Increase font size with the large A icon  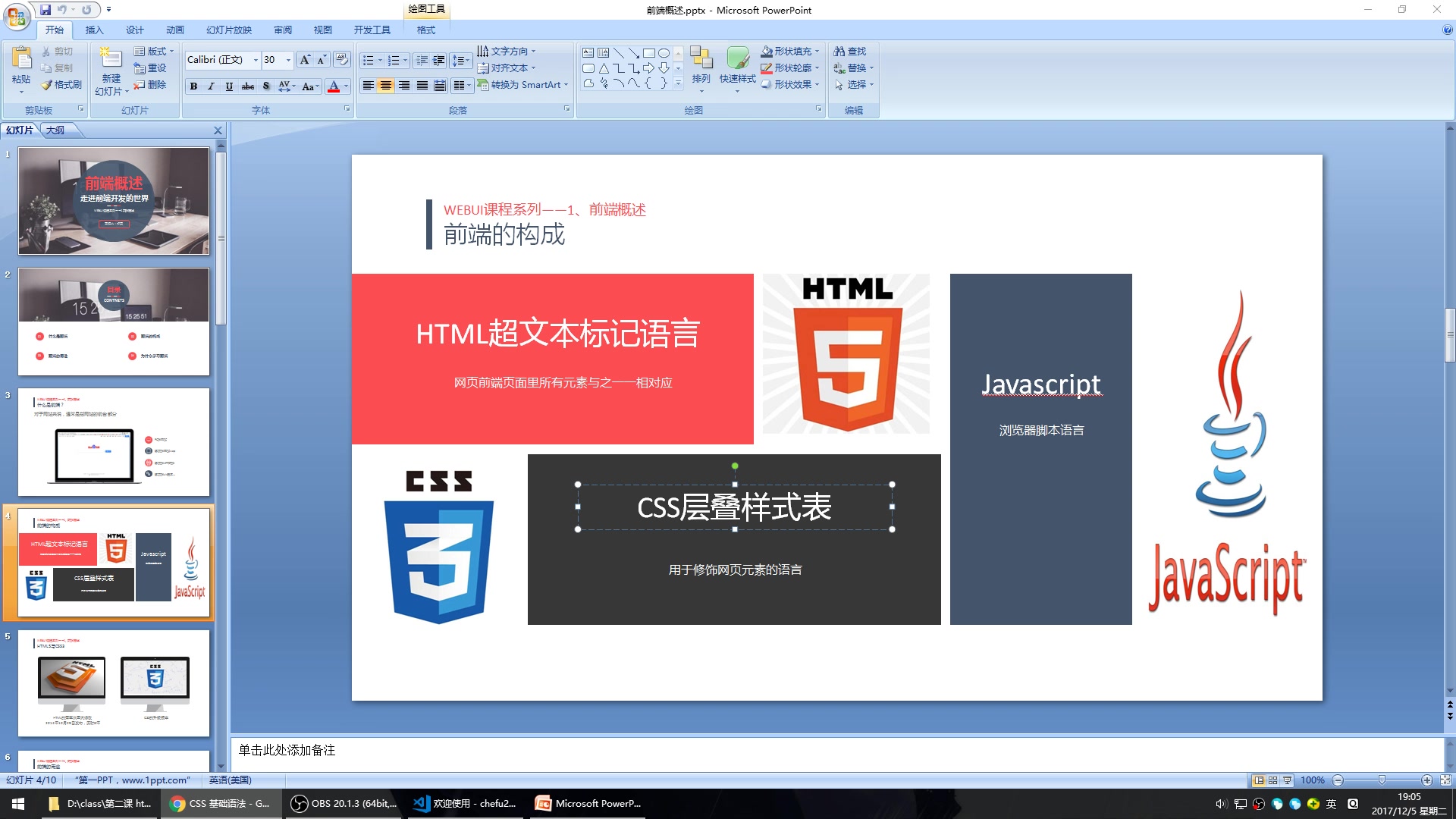coord(304,60)
